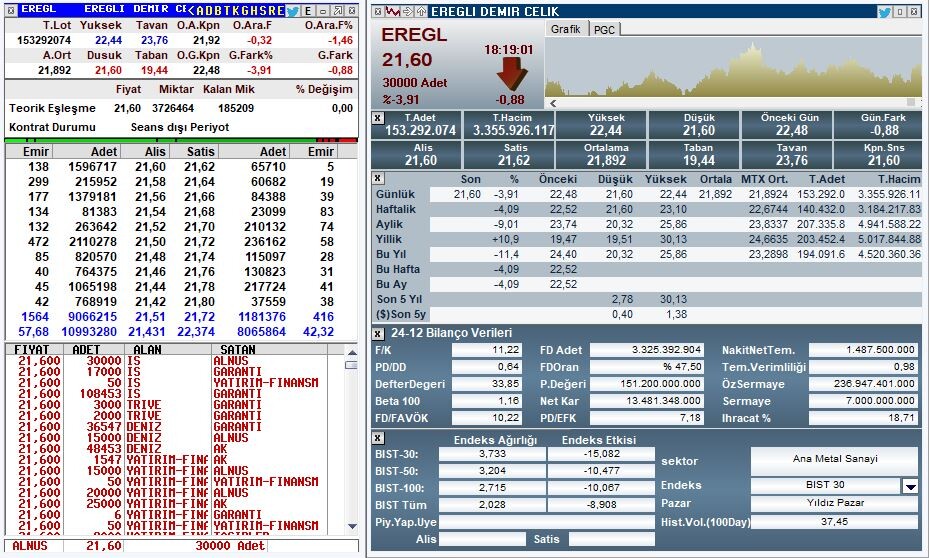Click the green/red buy-sell ratio bar
The image size is (929, 558).
tap(181, 140)
